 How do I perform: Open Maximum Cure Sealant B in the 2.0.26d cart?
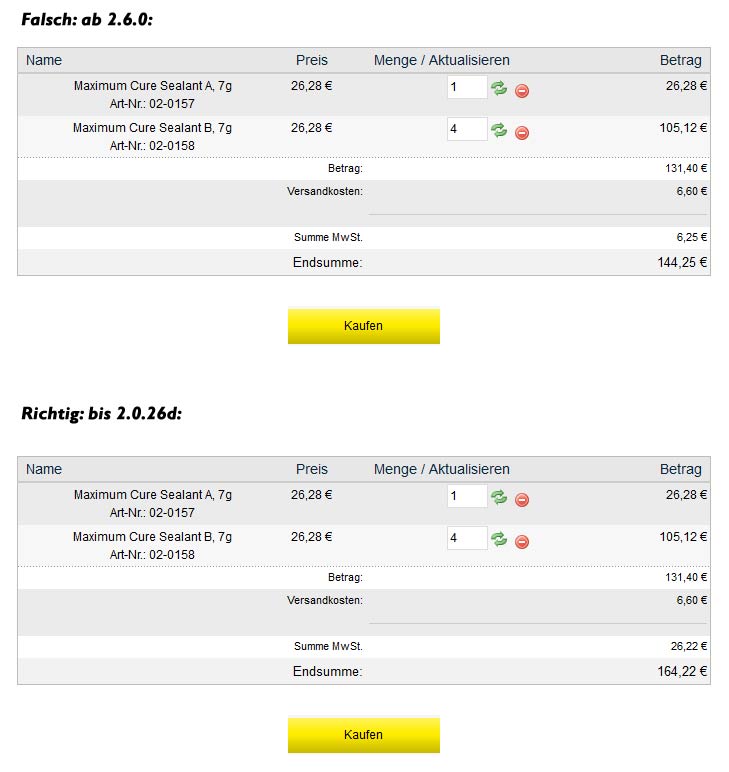(152, 537)
